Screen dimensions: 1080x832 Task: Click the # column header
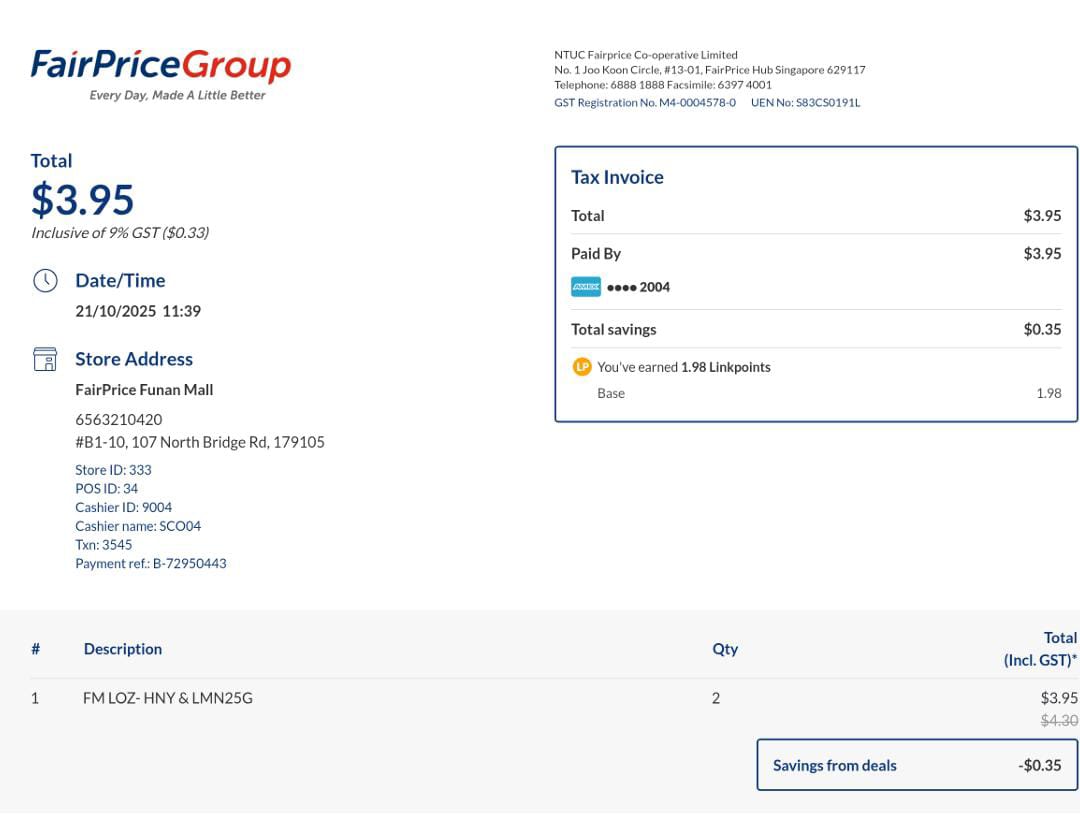[x=36, y=649]
